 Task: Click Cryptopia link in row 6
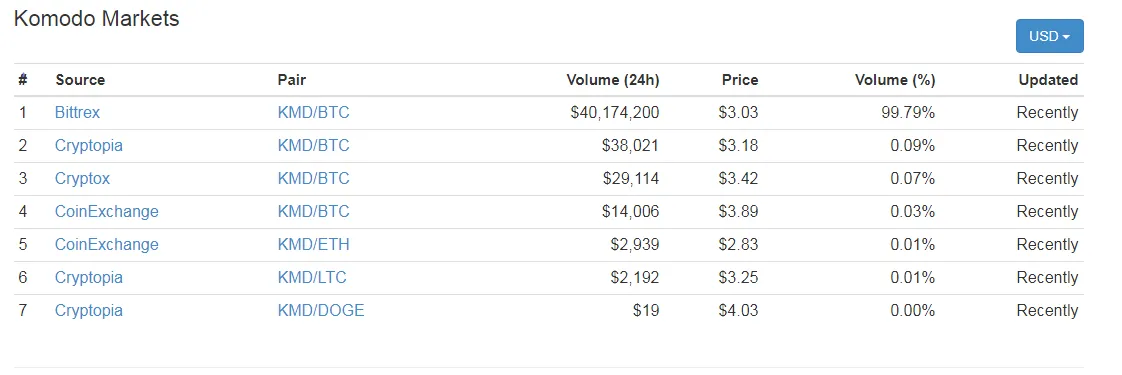click(x=89, y=277)
